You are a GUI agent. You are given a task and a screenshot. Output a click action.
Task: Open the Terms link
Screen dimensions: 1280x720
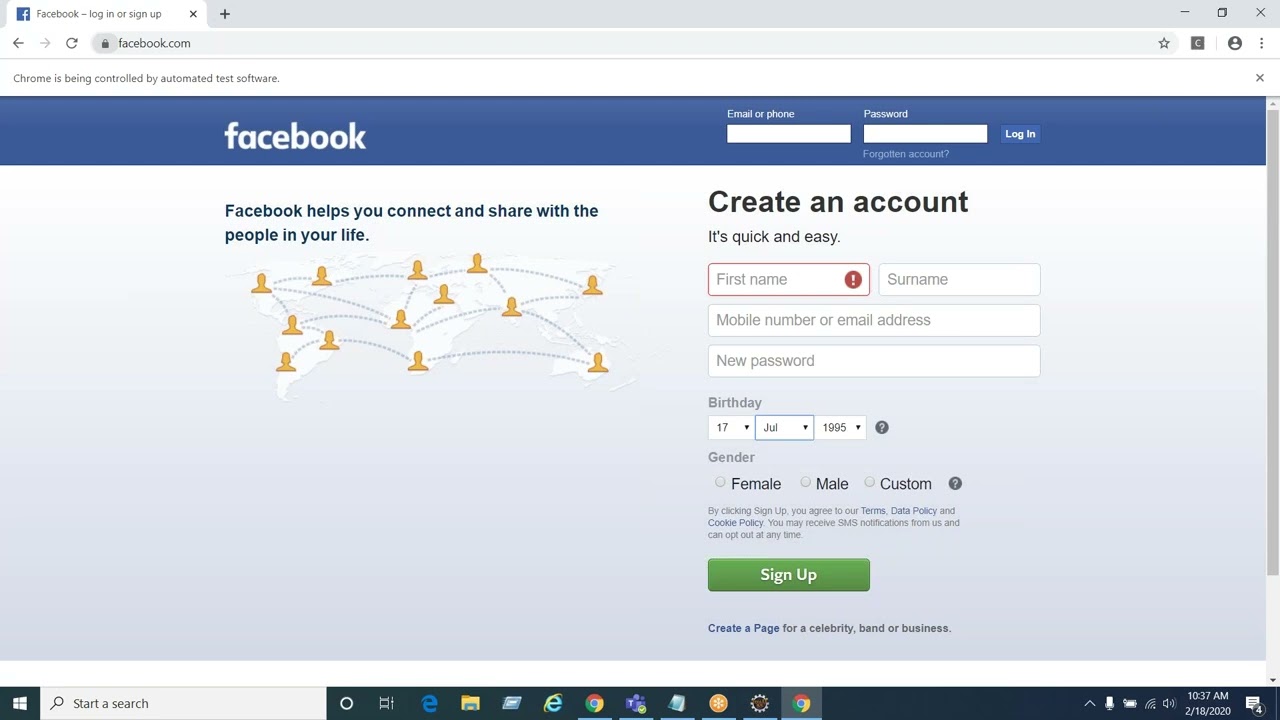873,511
